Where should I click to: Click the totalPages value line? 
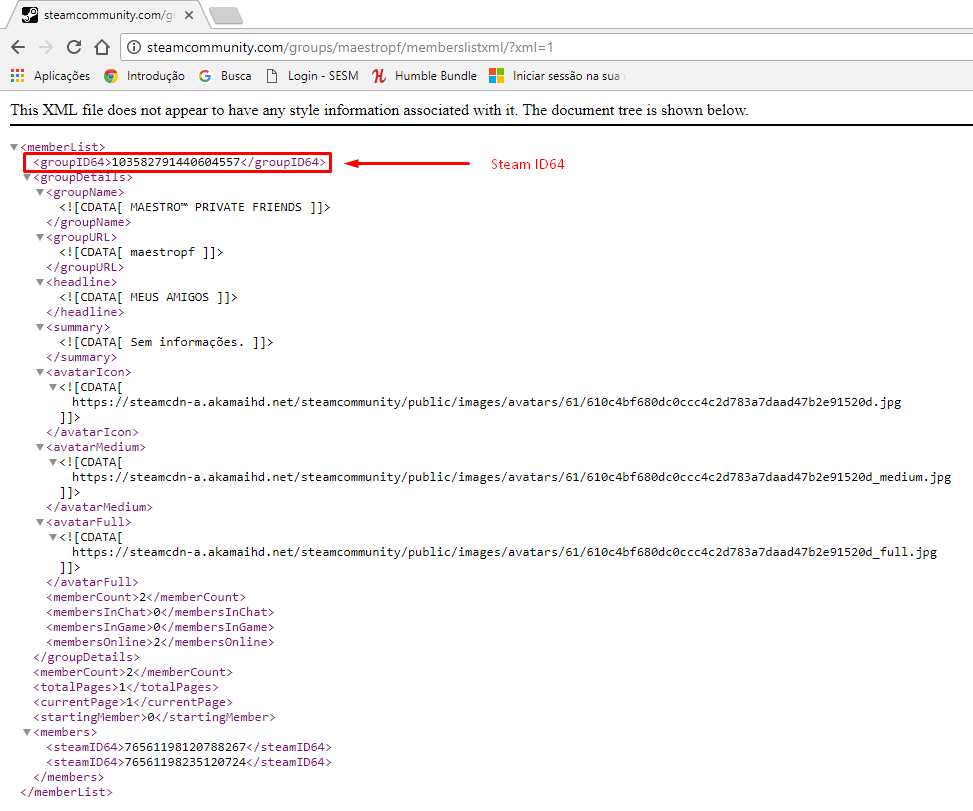tap(126, 687)
